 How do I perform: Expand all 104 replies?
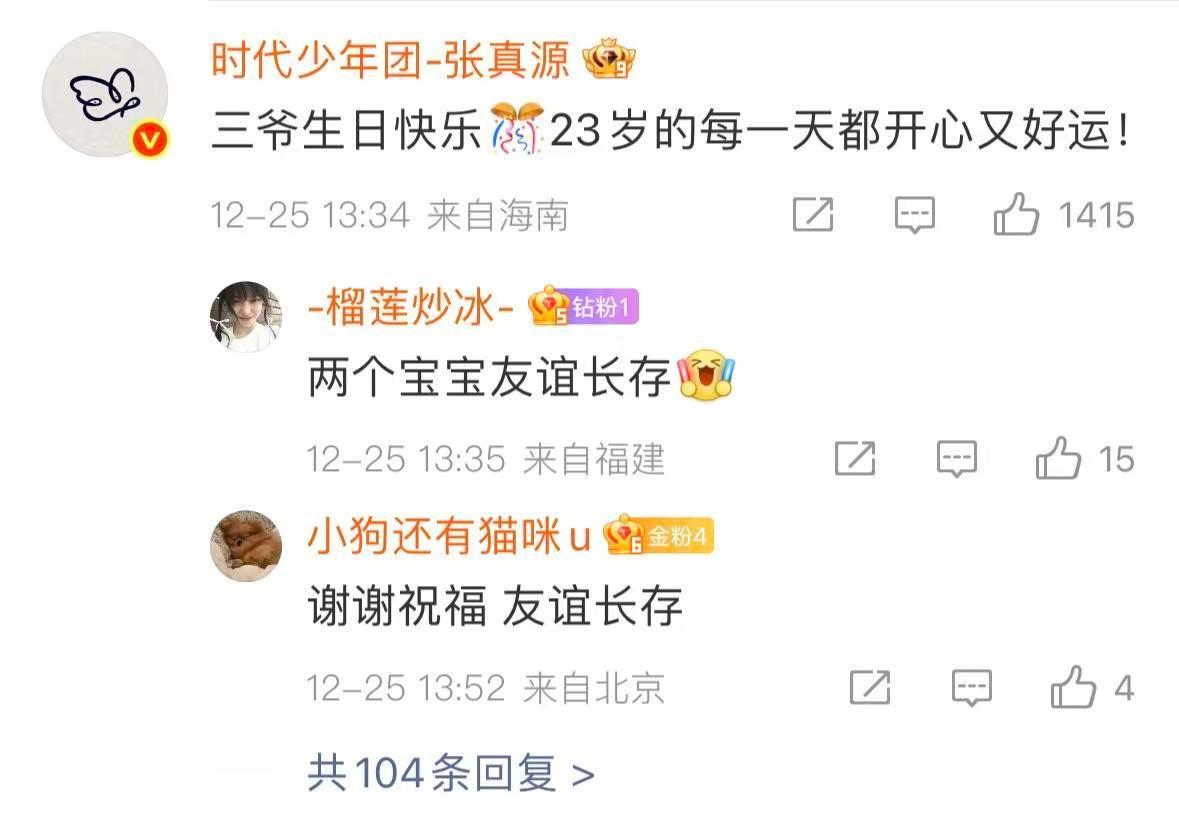[x=451, y=773]
